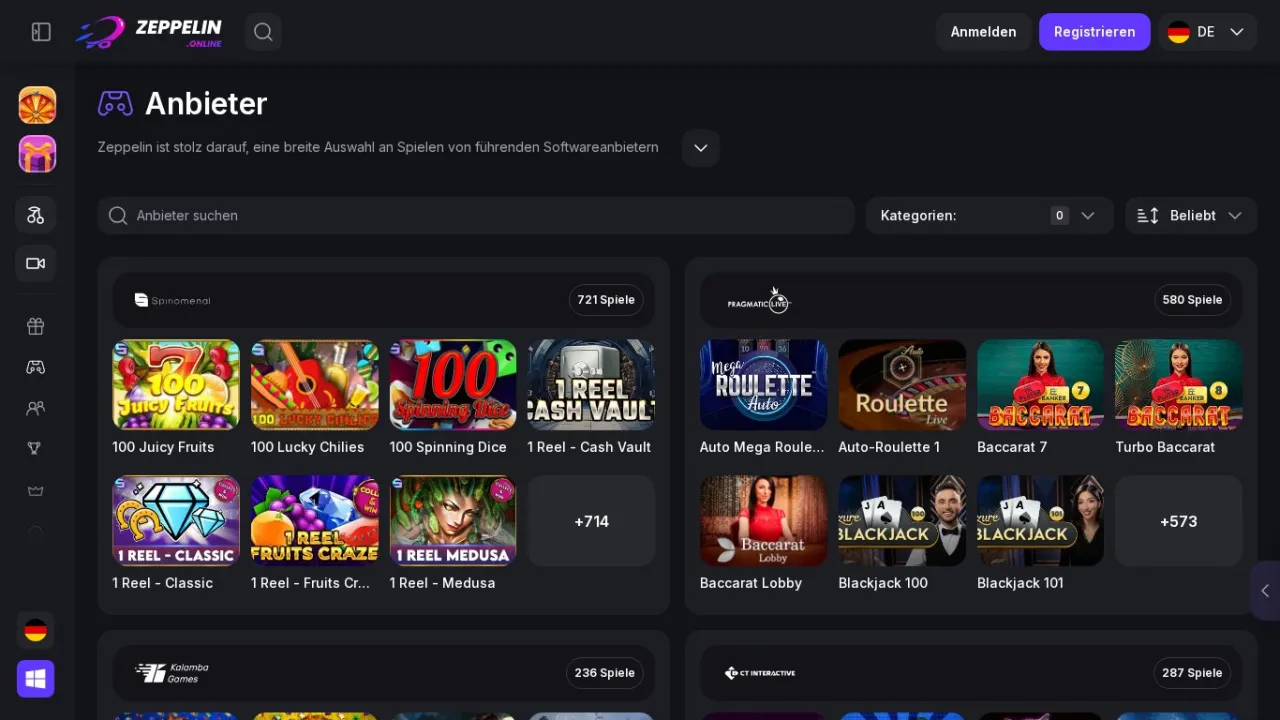The image size is (1280, 720).
Task: Open the Blackjack 101 thumbnail
Action: (1040, 521)
